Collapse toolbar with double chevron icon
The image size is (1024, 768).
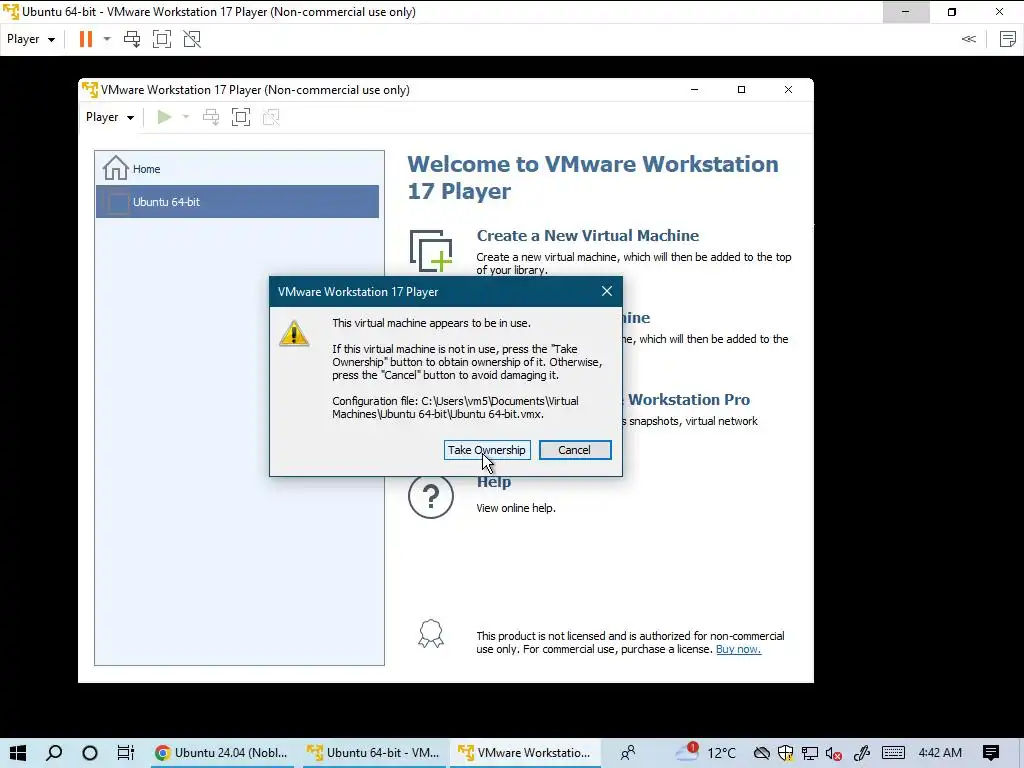tap(968, 39)
